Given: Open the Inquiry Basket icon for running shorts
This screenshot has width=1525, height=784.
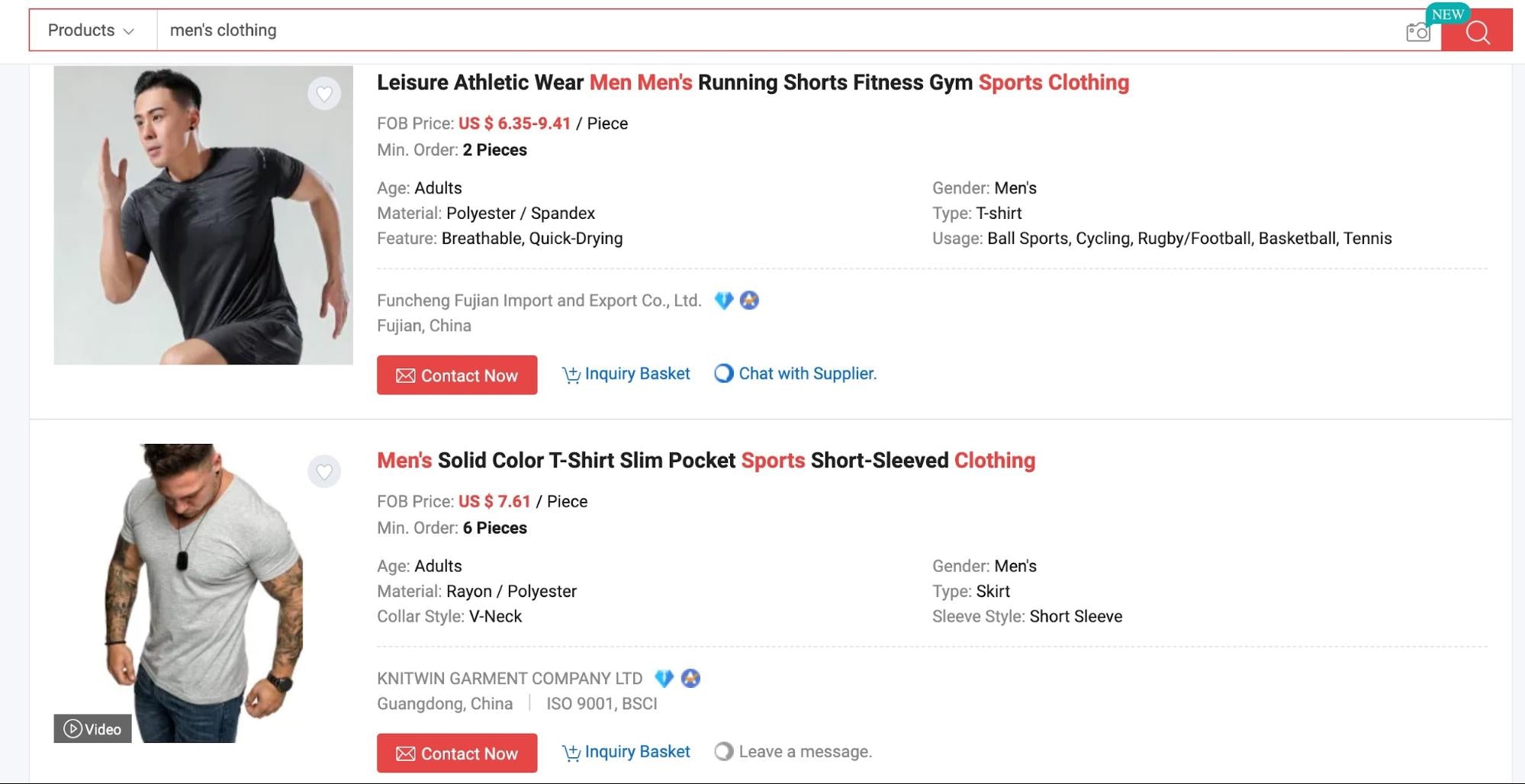Looking at the screenshot, I should [x=571, y=374].
